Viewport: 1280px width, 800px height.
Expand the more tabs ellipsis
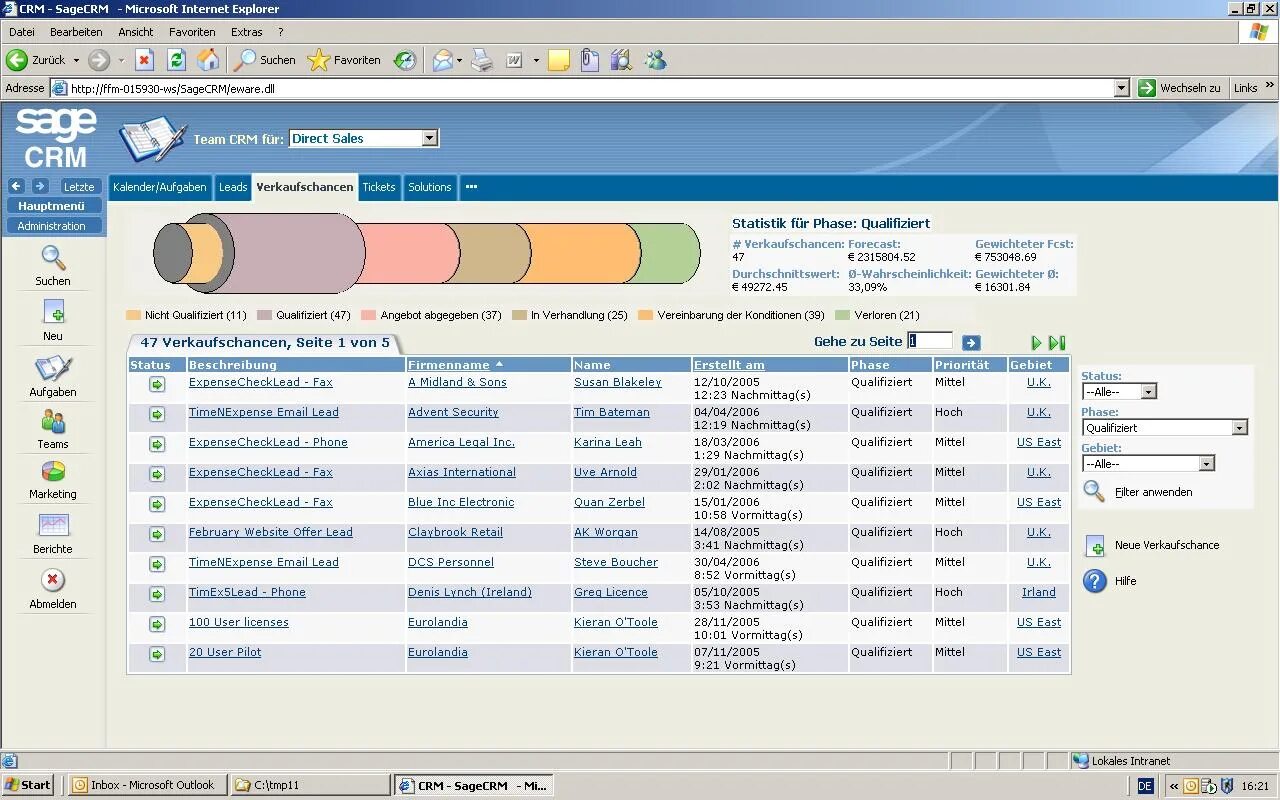[471, 187]
